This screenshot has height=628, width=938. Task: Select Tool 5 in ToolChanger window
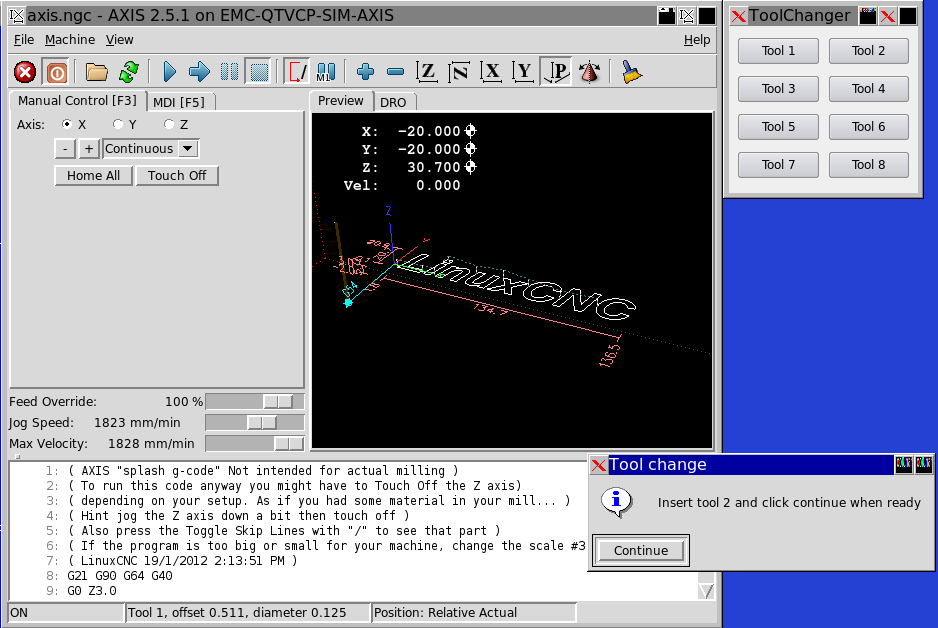pos(778,127)
